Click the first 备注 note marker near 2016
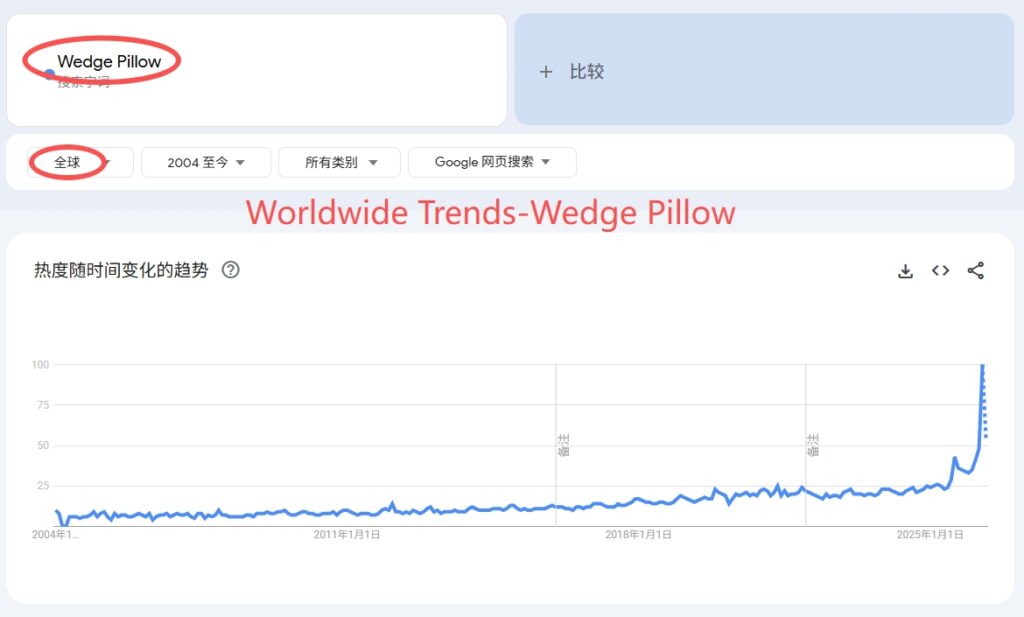 tap(564, 445)
